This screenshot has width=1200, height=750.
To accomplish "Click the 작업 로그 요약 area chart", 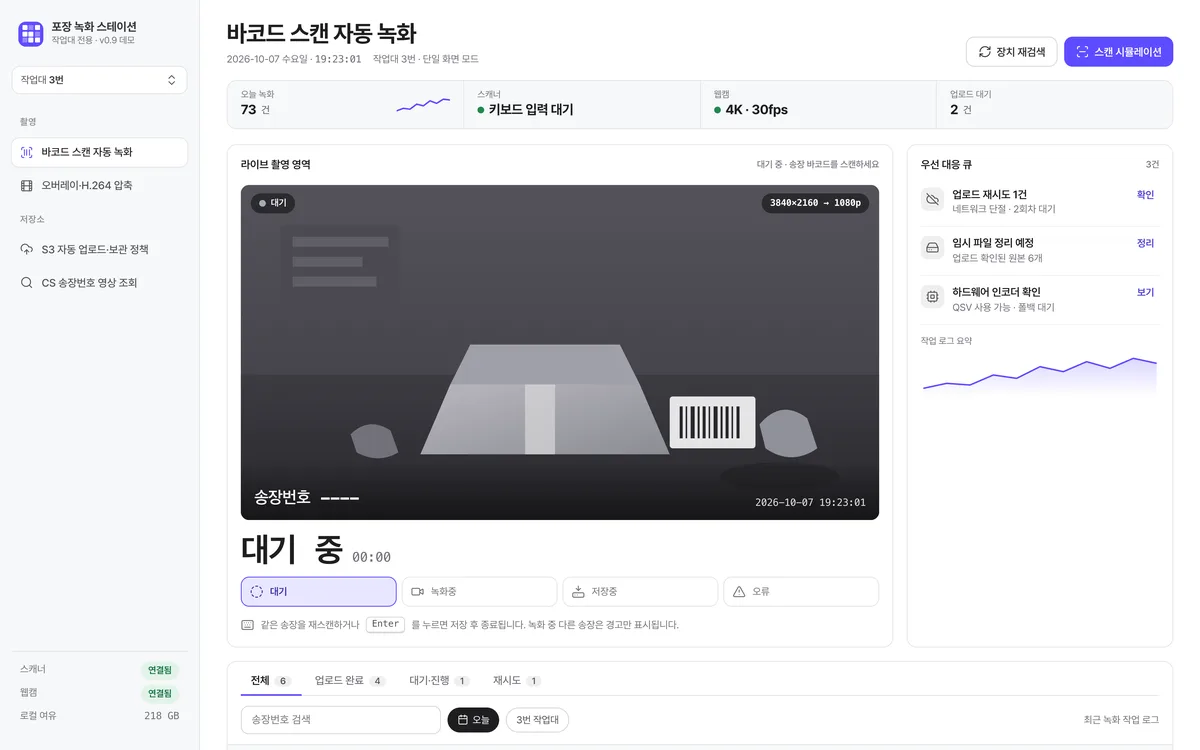I will (1039, 374).
